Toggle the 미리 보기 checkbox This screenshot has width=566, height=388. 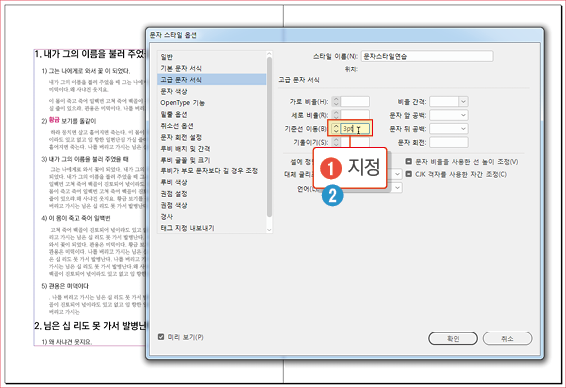coord(161,337)
